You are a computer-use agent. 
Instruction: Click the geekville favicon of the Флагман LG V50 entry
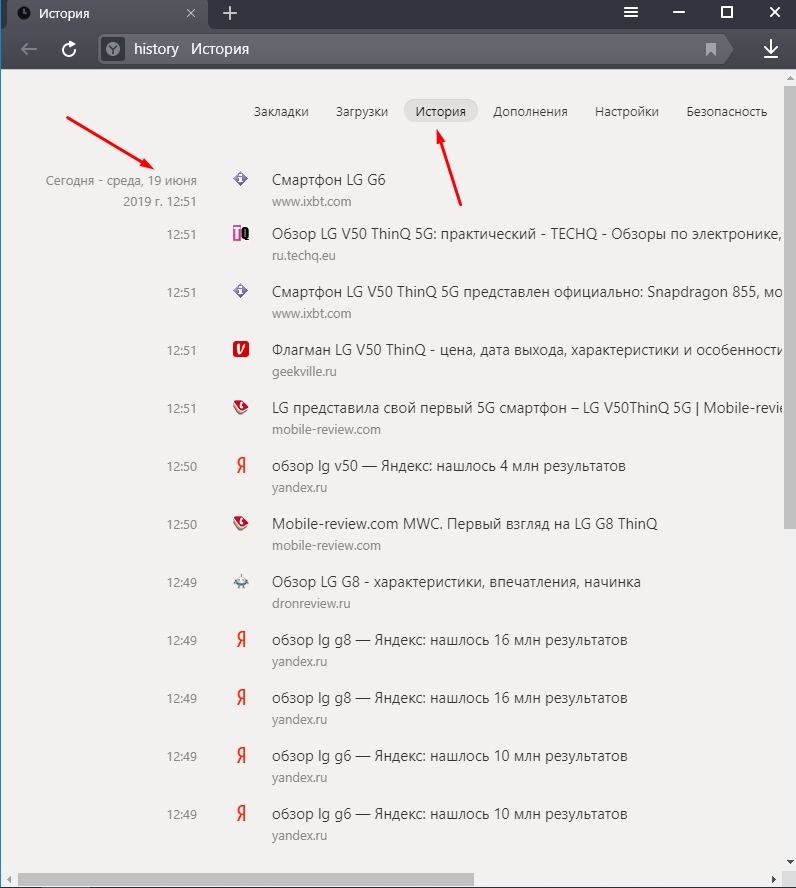(x=241, y=349)
